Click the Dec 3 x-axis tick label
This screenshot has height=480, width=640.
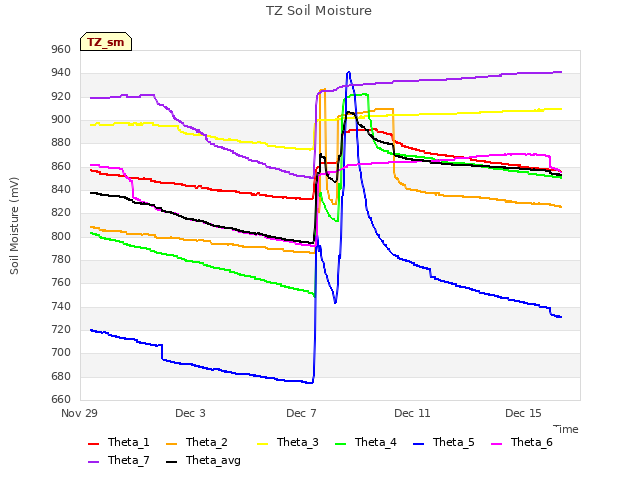click(190, 413)
